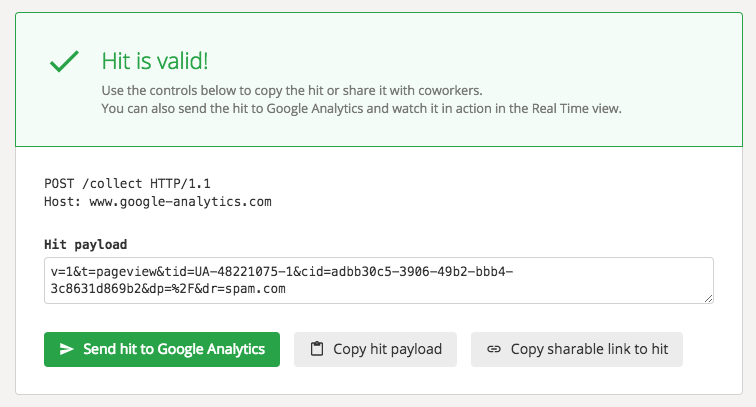Click the 'Real Time view' description sentence

[x=361, y=109]
